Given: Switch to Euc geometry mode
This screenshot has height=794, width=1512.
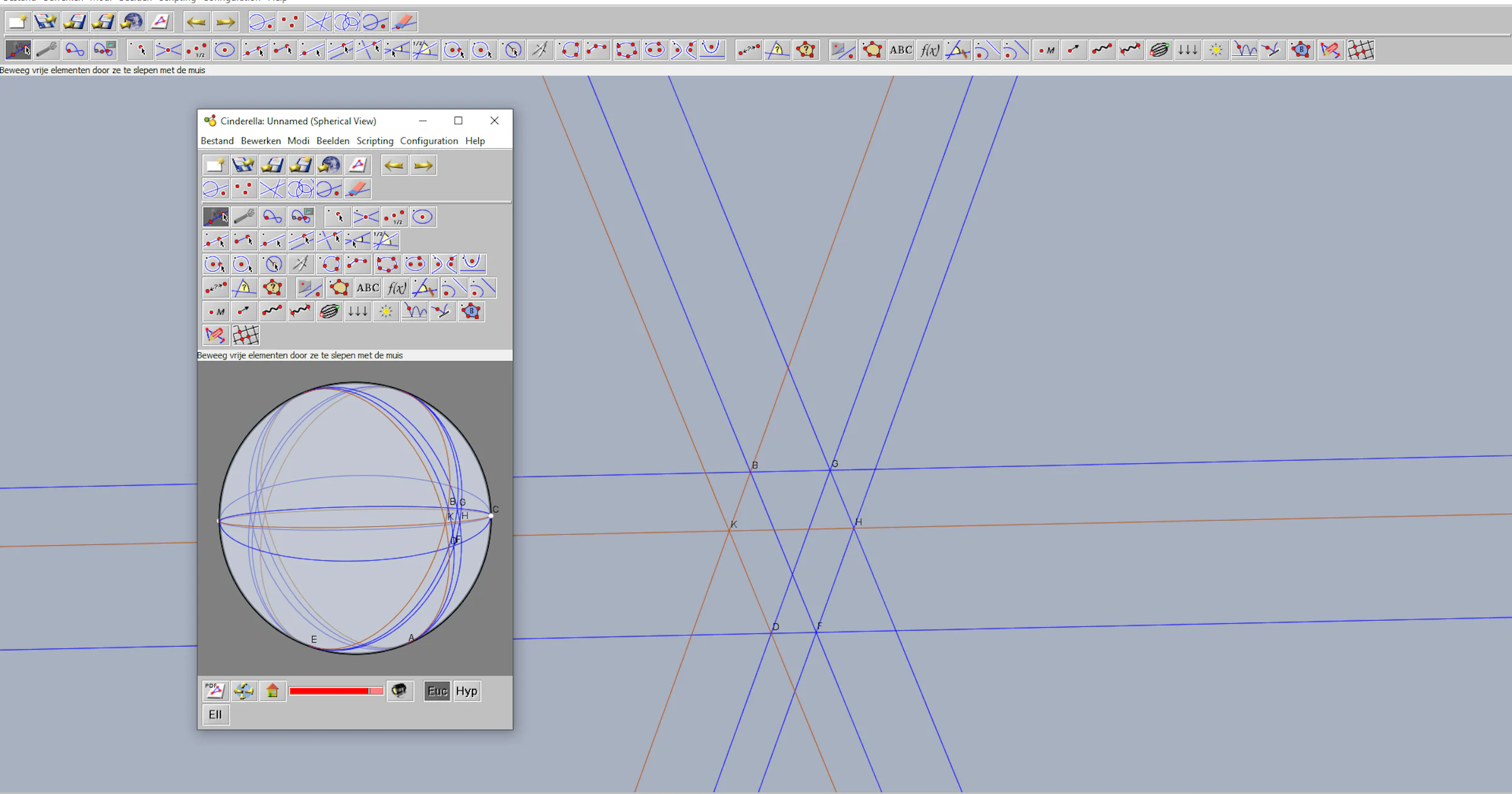Looking at the screenshot, I should click(x=437, y=691).
